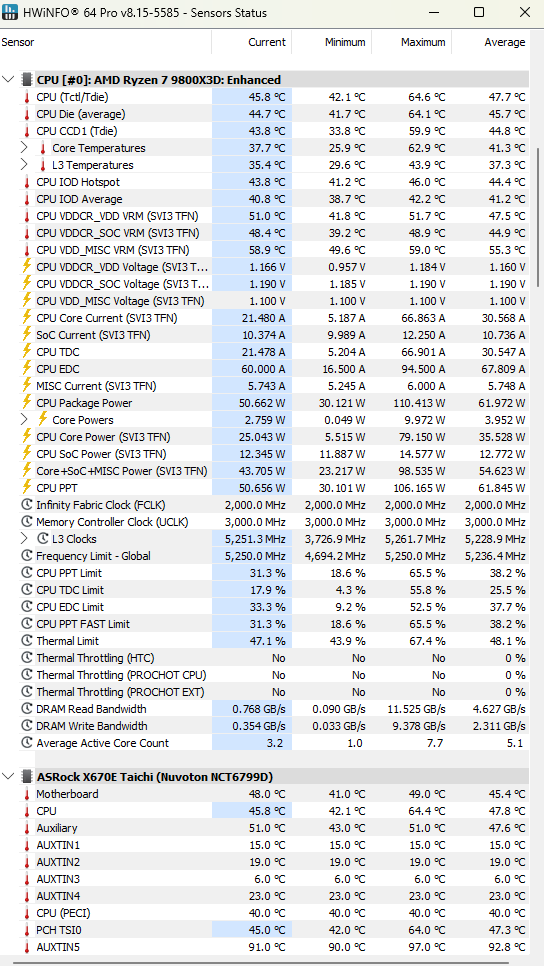Collapse the ASRock X670E Taichi section
Screen dimensions: 544x966
pyautogui.click(x=9, y=777)
